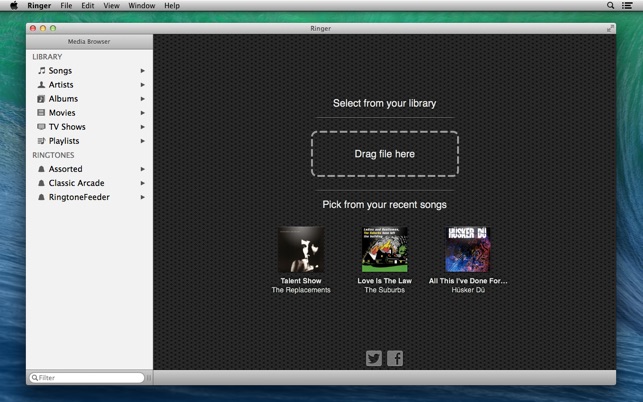Expand the Classic Arcade arrow

point(143,183)
